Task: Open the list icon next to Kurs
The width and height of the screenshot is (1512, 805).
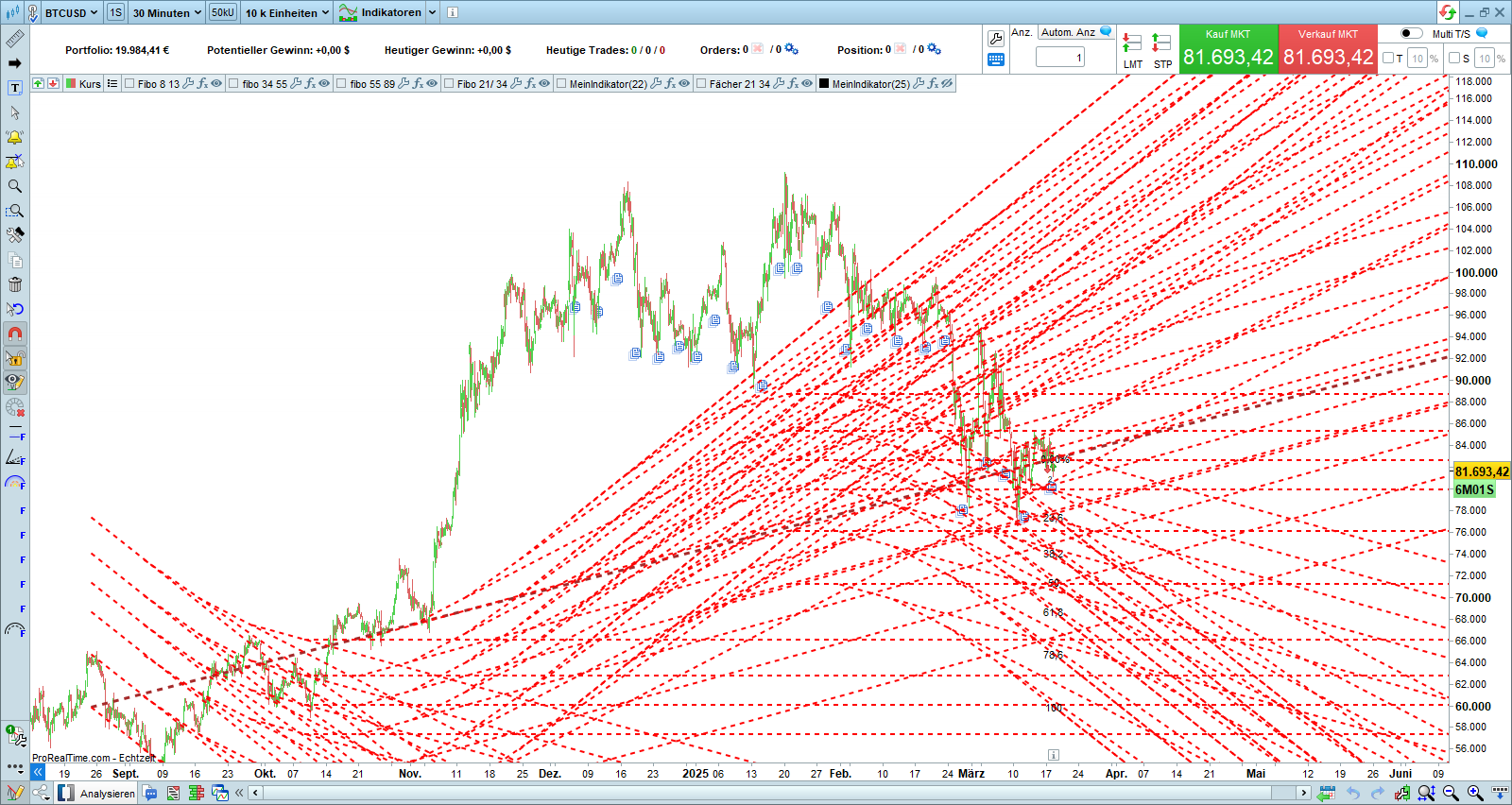Action: [x=112, y=83]
